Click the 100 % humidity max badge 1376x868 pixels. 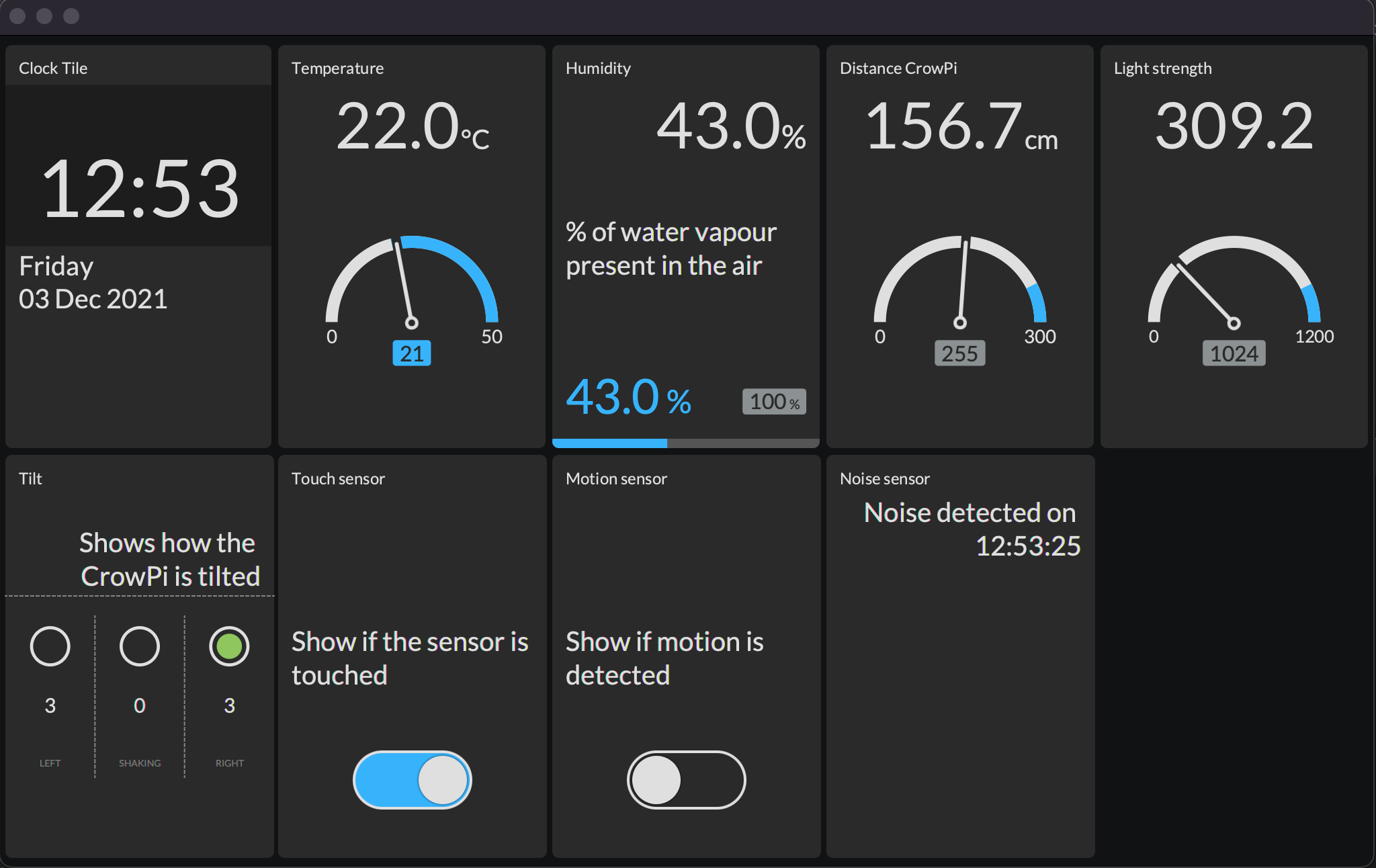tap(774, 402)
